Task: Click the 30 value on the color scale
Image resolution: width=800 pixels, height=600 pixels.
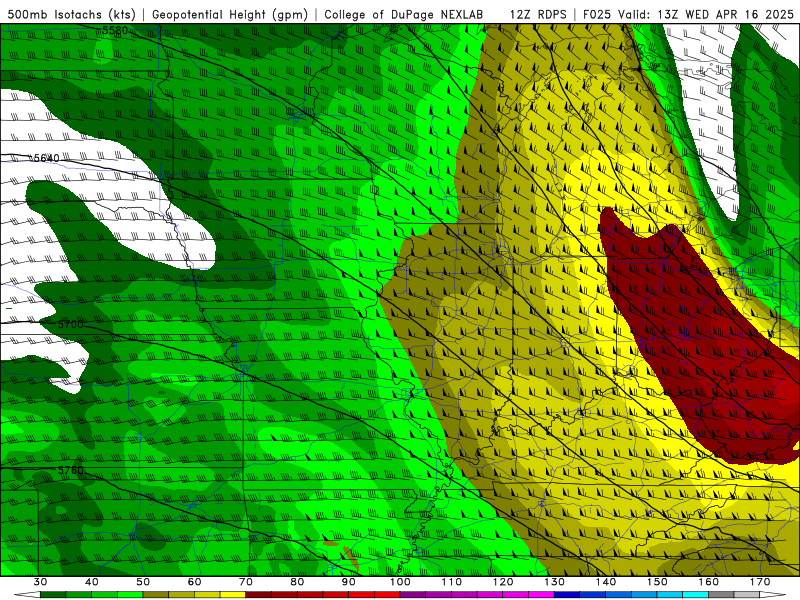Action: [x=40, y=582]
